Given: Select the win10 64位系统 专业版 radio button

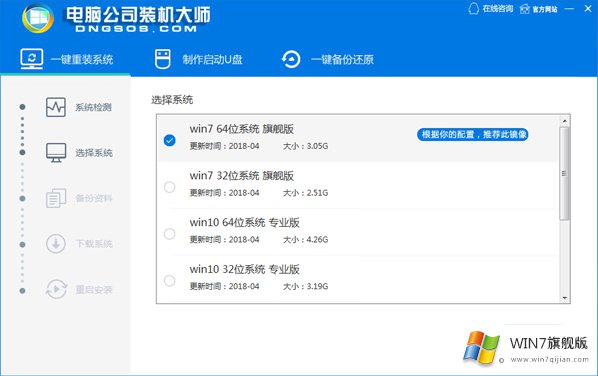Looking at the screenshot, I should [x=170, y=234].
